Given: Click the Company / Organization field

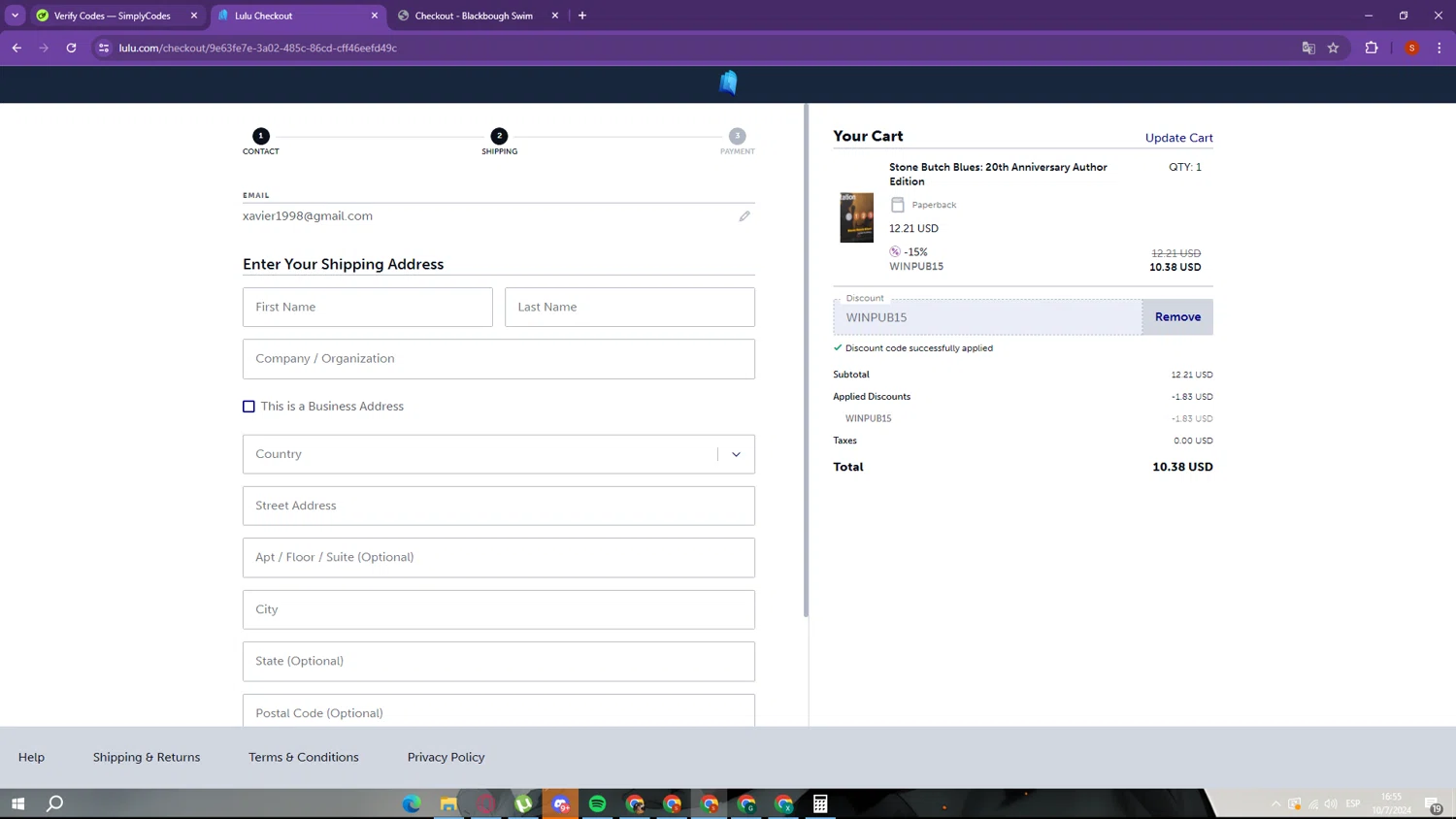Looking at the screenshot, I should coord(499,359).
